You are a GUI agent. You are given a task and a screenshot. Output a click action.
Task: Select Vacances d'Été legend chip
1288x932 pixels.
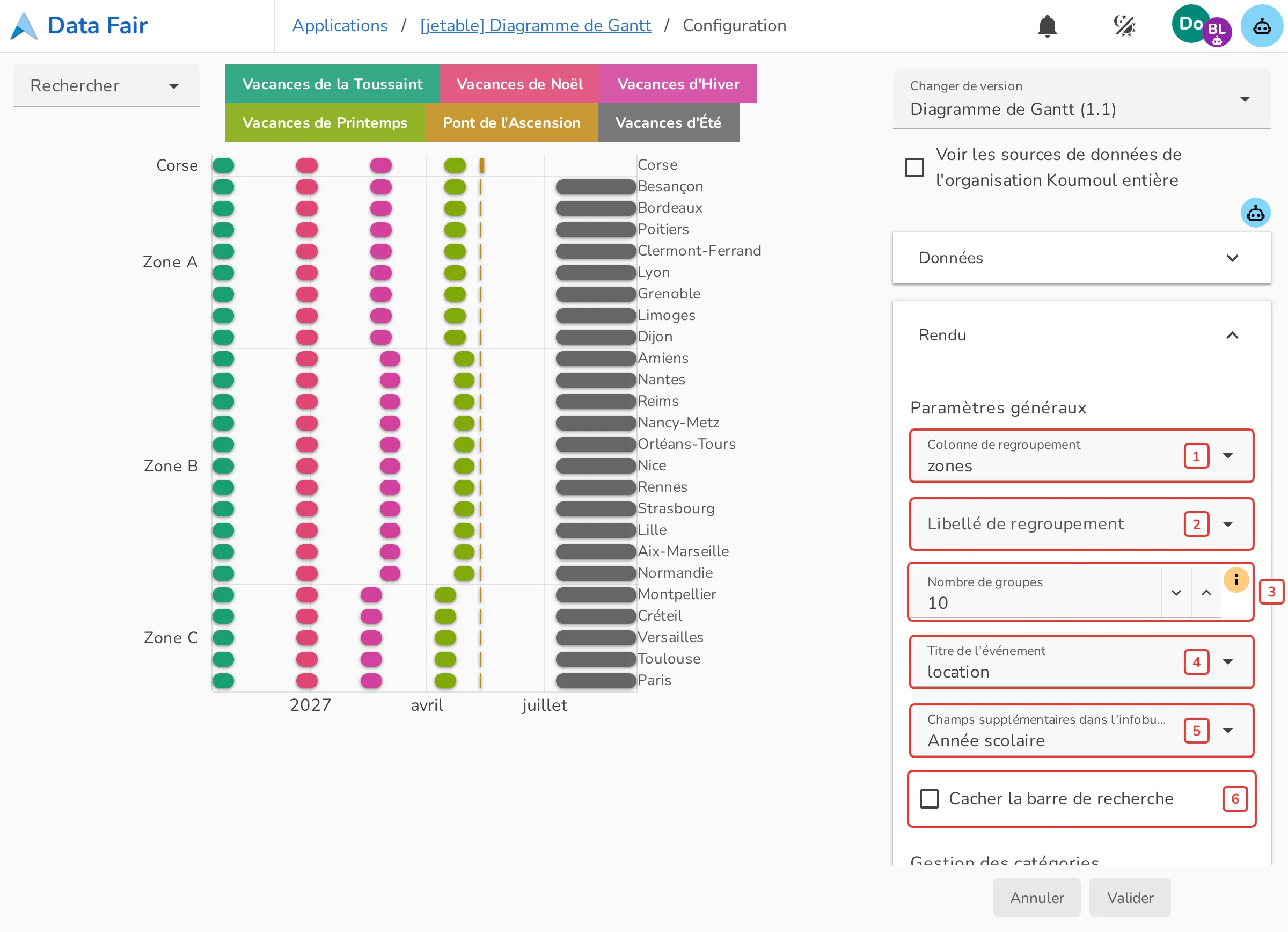668,123
